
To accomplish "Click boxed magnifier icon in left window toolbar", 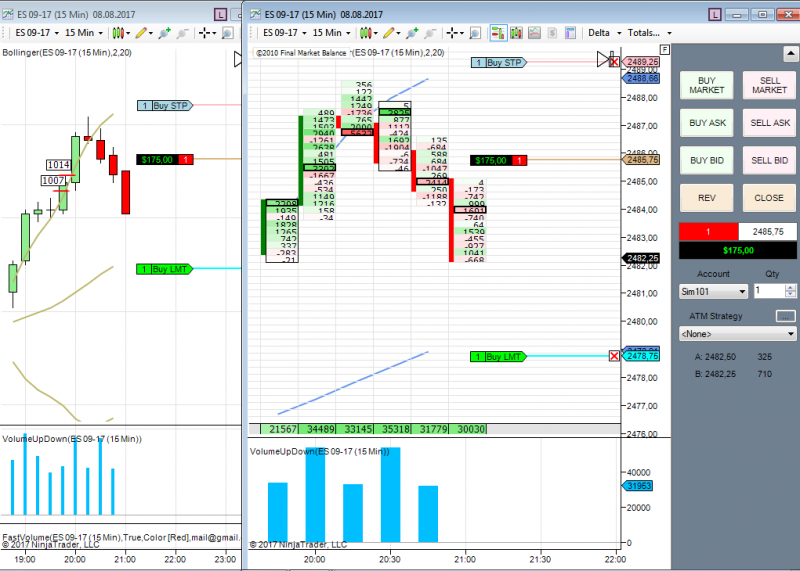I will [x=228, y=33].
